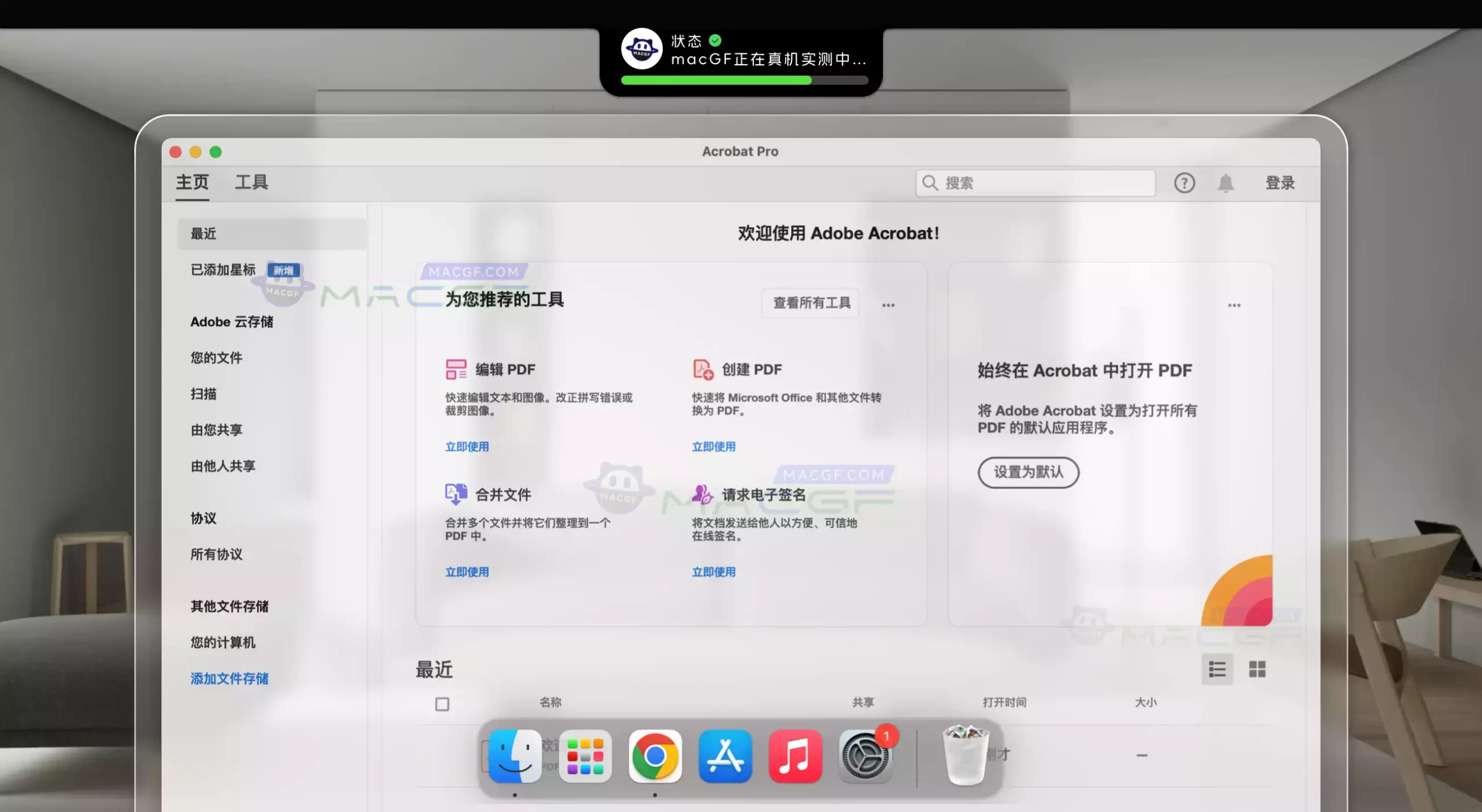
Task: Click 立即使用 link under 编辑 PDF
Action: pyautogui.click(x=467, y=447)
